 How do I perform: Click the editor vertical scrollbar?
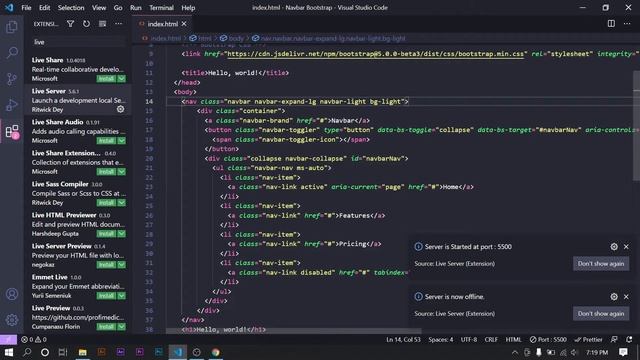(636, 125)
